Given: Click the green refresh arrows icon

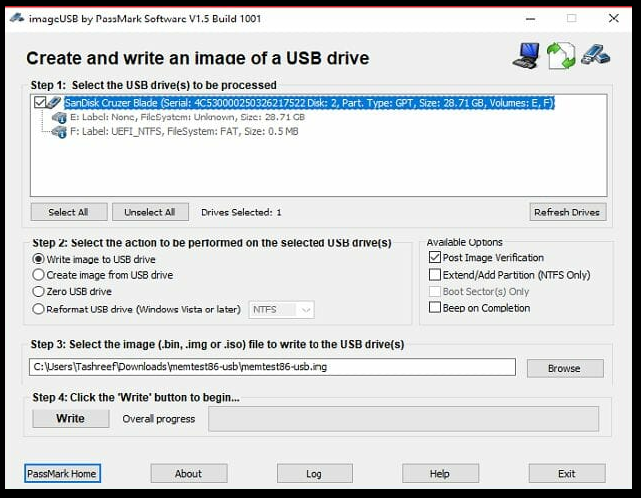Looking at the screenshot, I should pos(561,56).
